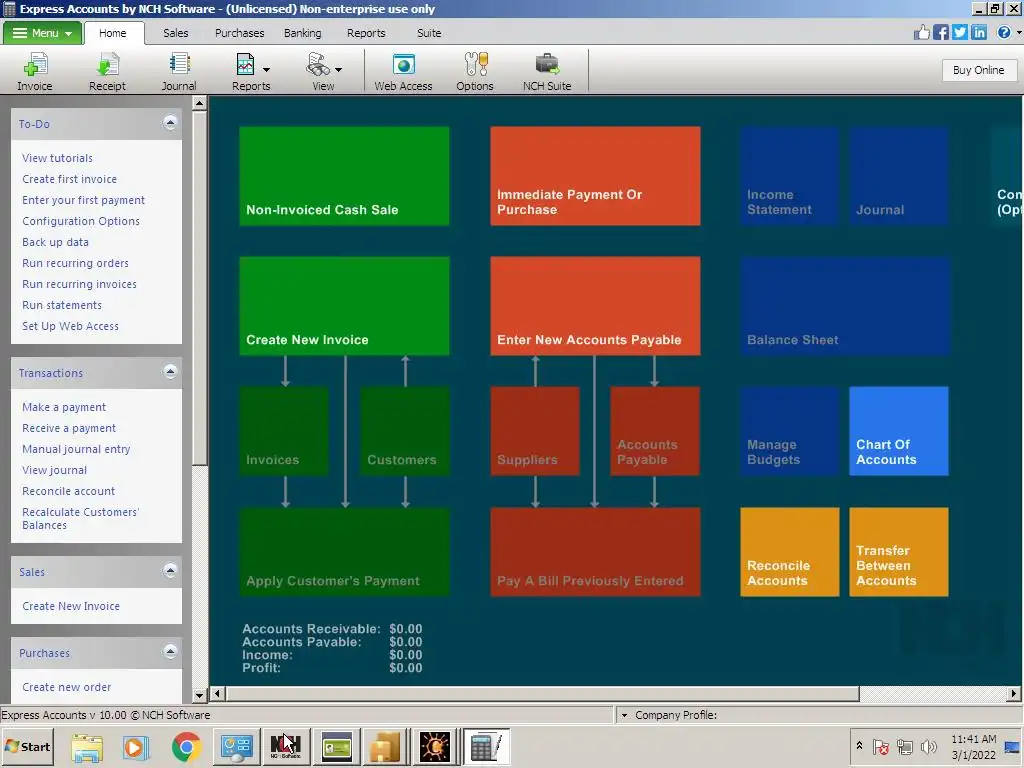The image size is (1024, 768).
Task: Switch to the Reports tab
Action: (x=366, y=33)
